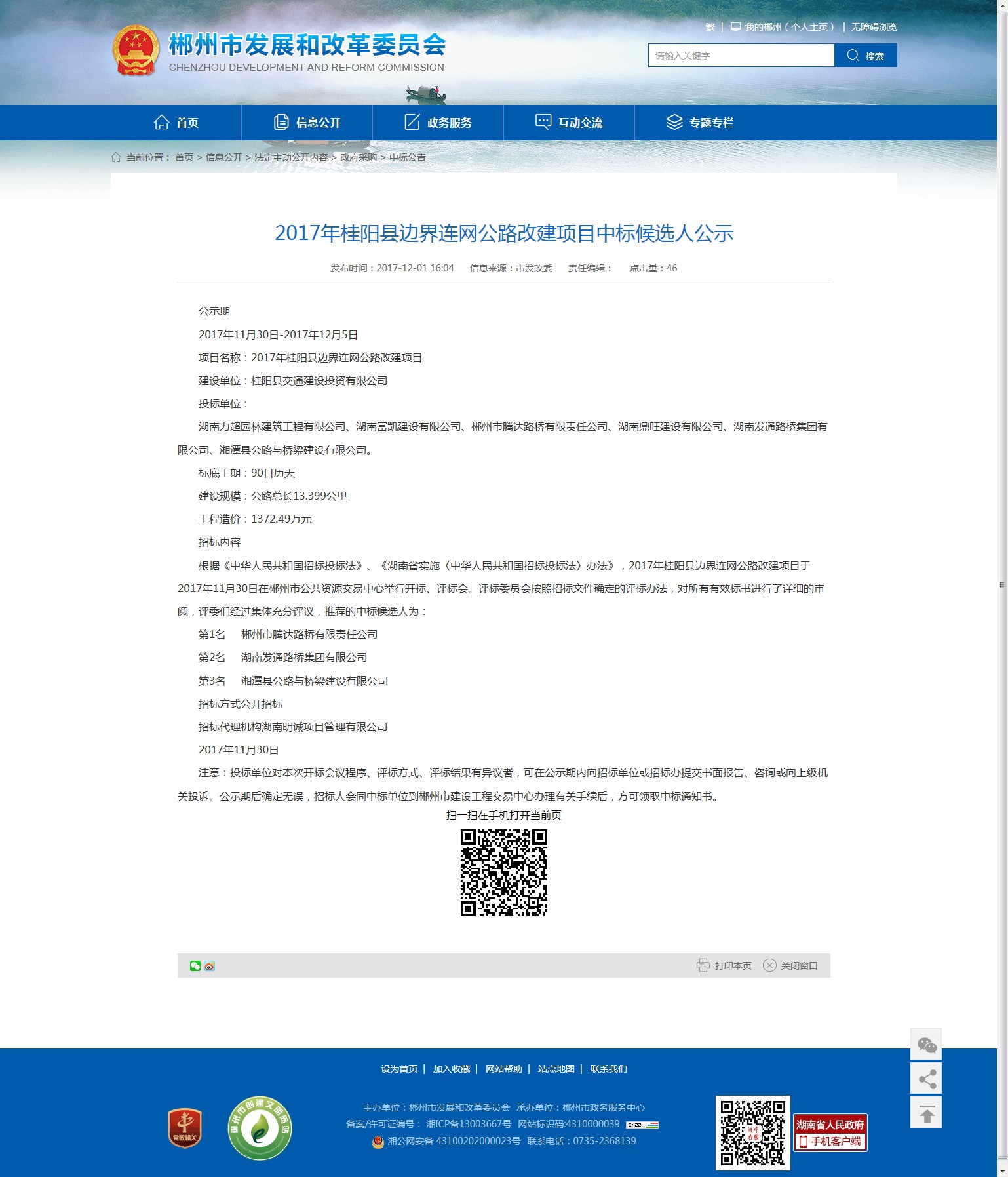Click the chat bubble icon beside 互动交流

coord(543,122)
